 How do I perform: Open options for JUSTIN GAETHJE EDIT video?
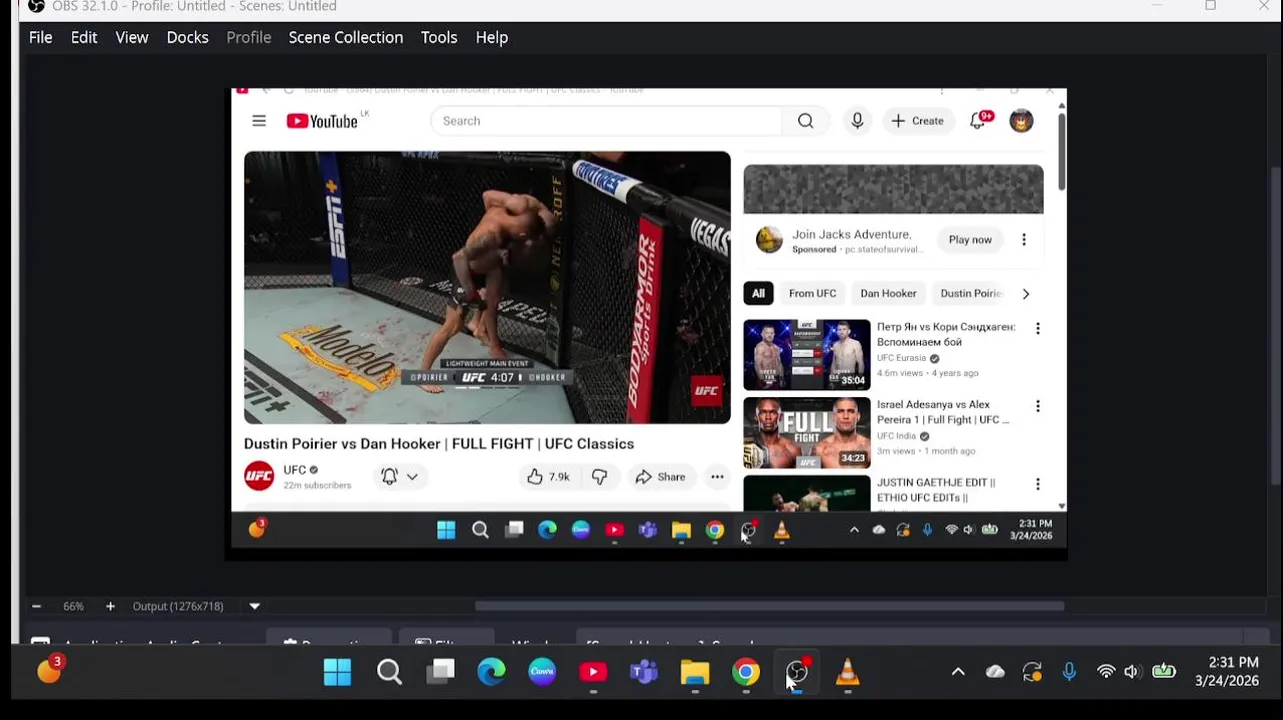click(x=1038, y=484)
